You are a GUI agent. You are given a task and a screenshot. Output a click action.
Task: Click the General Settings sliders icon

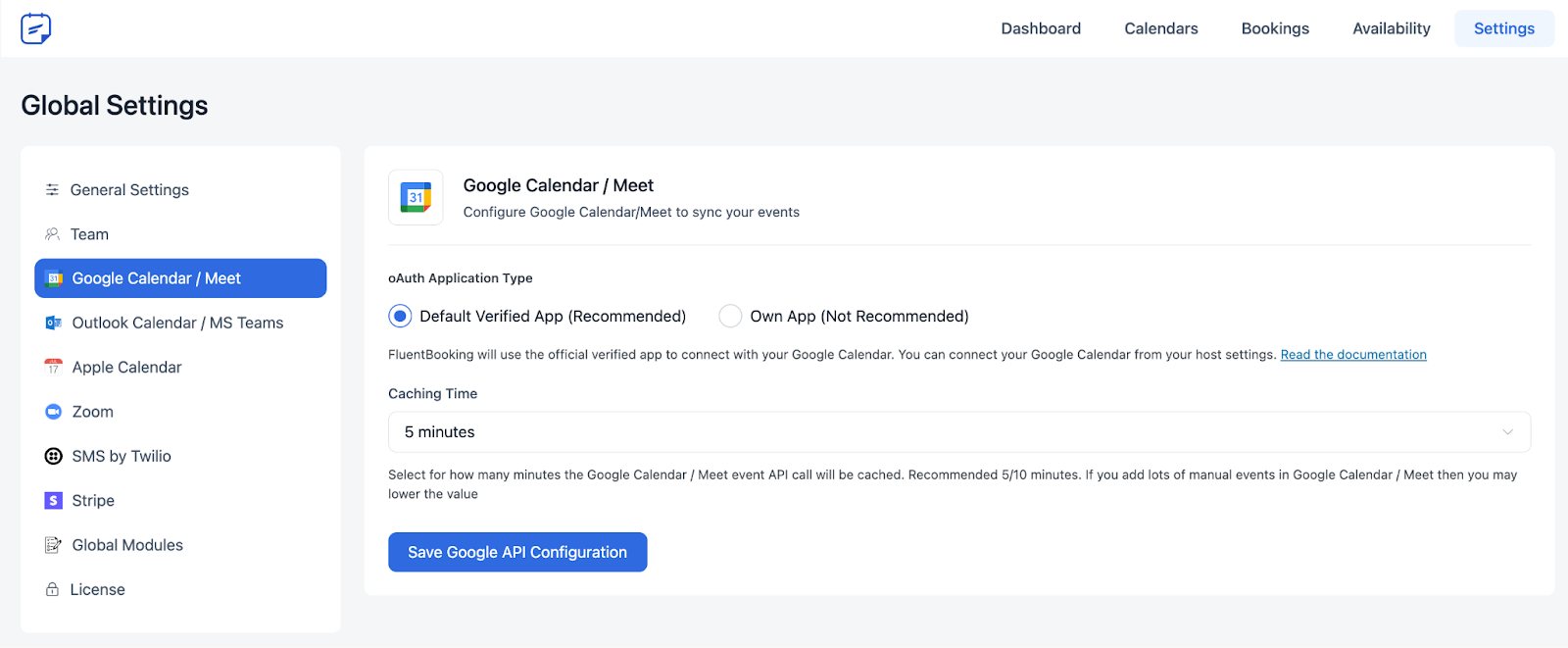point(52,189)
